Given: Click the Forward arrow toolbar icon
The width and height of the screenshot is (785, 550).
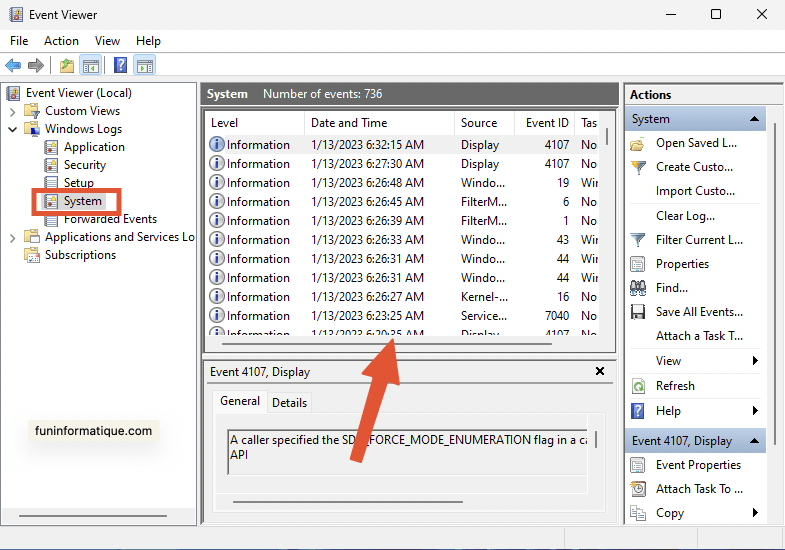Looking at the screenshot, I should (x=36, y=65).
